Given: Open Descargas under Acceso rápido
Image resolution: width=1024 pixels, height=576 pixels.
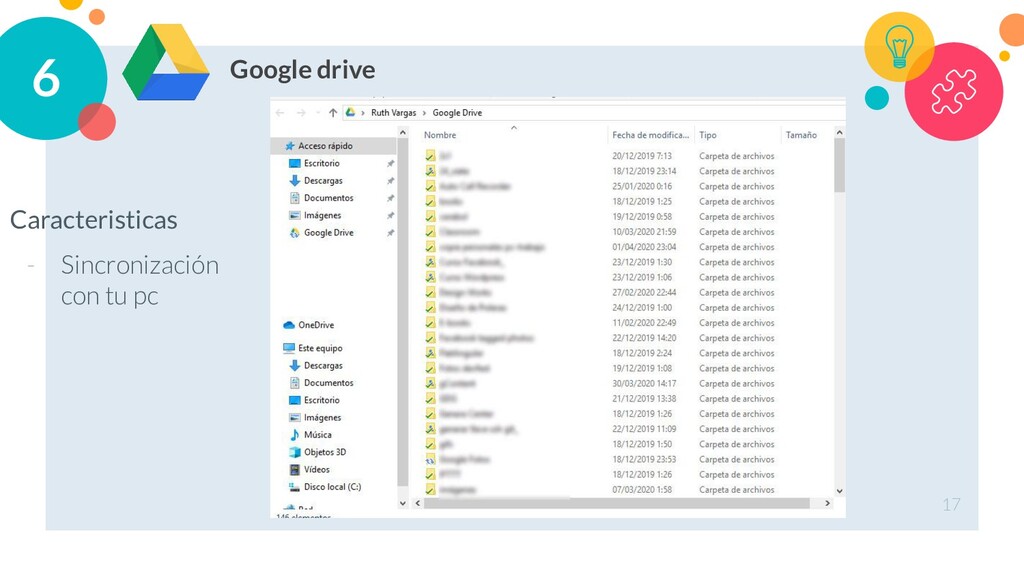Looking at the screenshot, I should tap(323, 180).
